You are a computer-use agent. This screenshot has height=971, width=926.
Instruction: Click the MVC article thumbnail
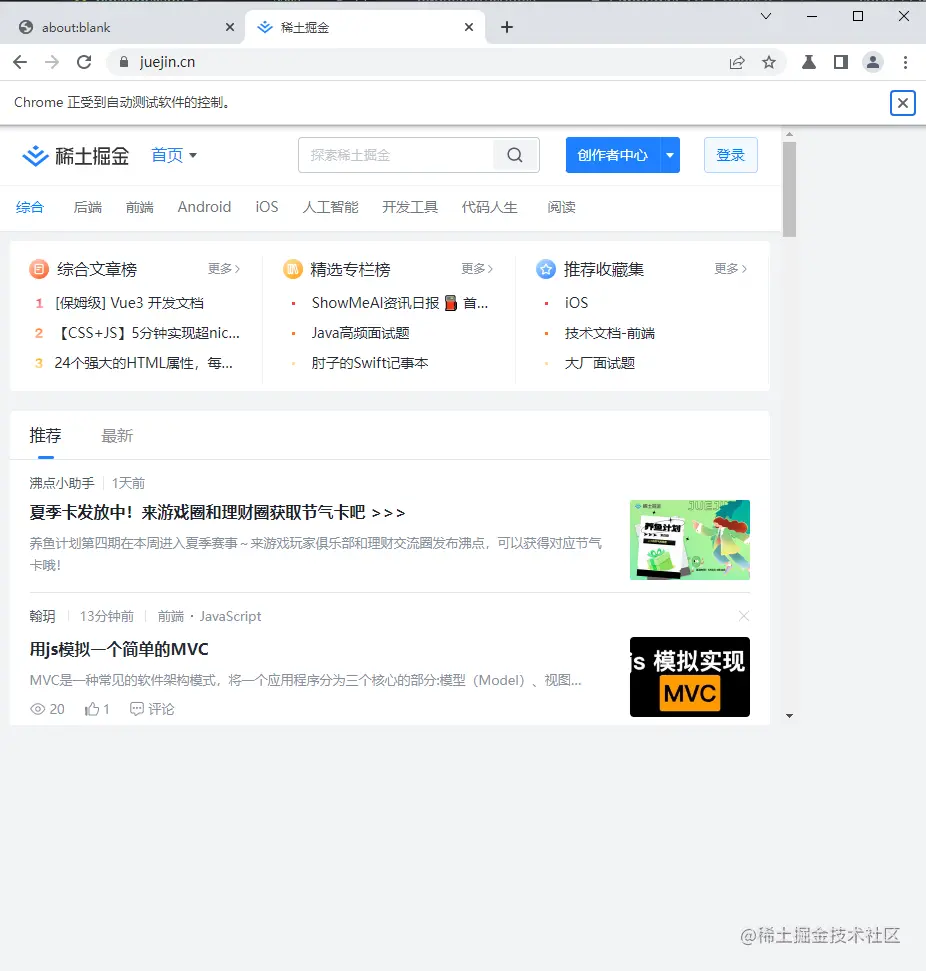[689, 677]
